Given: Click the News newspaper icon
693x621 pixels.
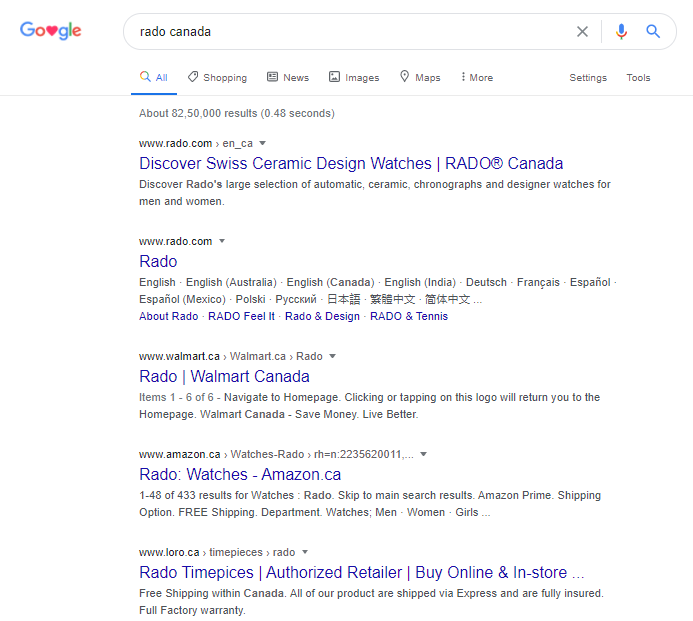Looking at the screenshot, I should (x=272, y=77).
